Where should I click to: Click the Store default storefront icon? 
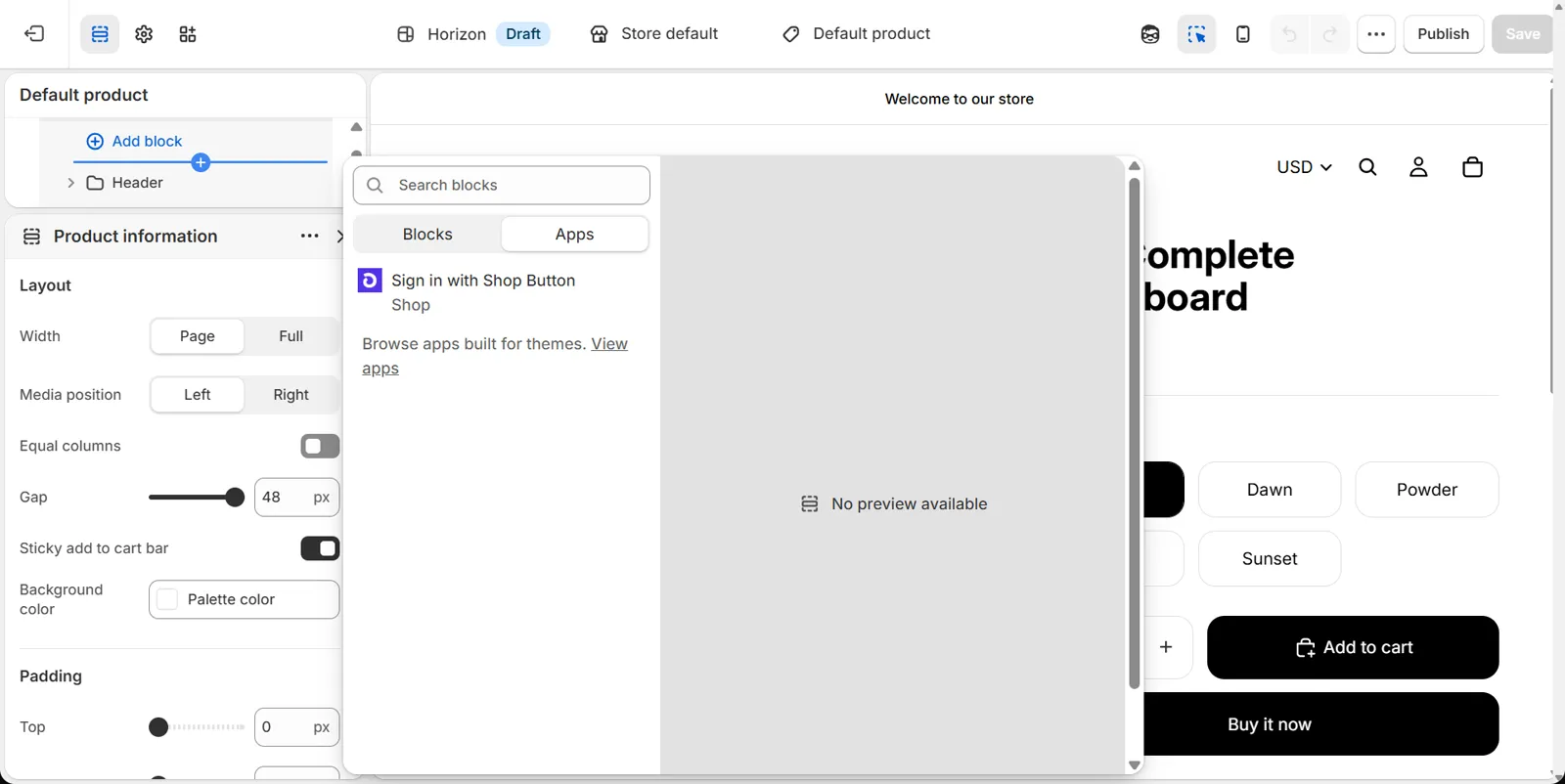(x=600, y=34)
